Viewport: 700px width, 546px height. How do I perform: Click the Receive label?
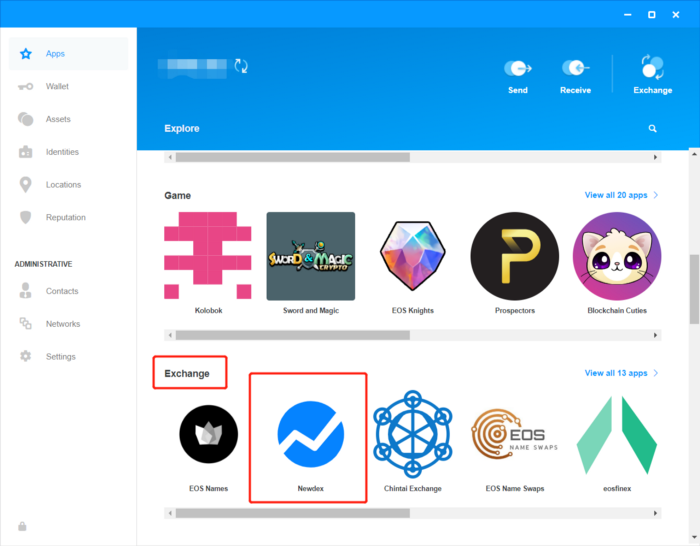(x=575, y=90)
